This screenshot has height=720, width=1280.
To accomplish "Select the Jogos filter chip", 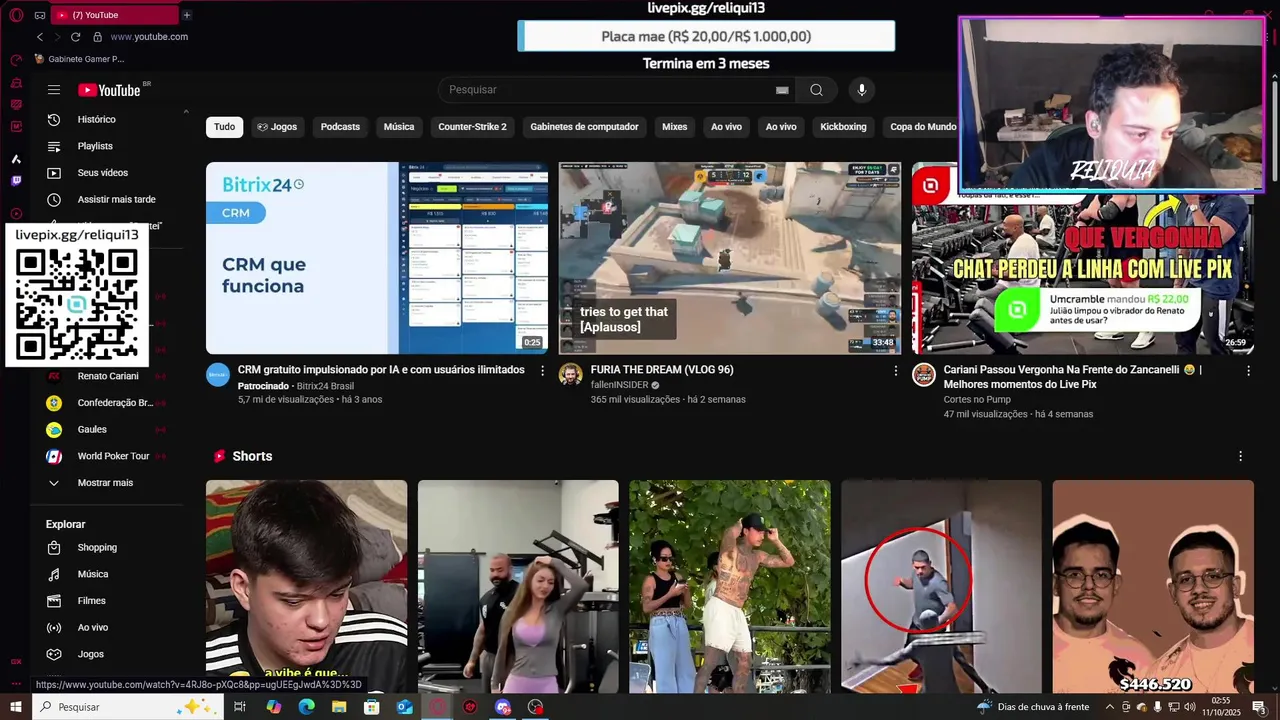I will point(277,127).
